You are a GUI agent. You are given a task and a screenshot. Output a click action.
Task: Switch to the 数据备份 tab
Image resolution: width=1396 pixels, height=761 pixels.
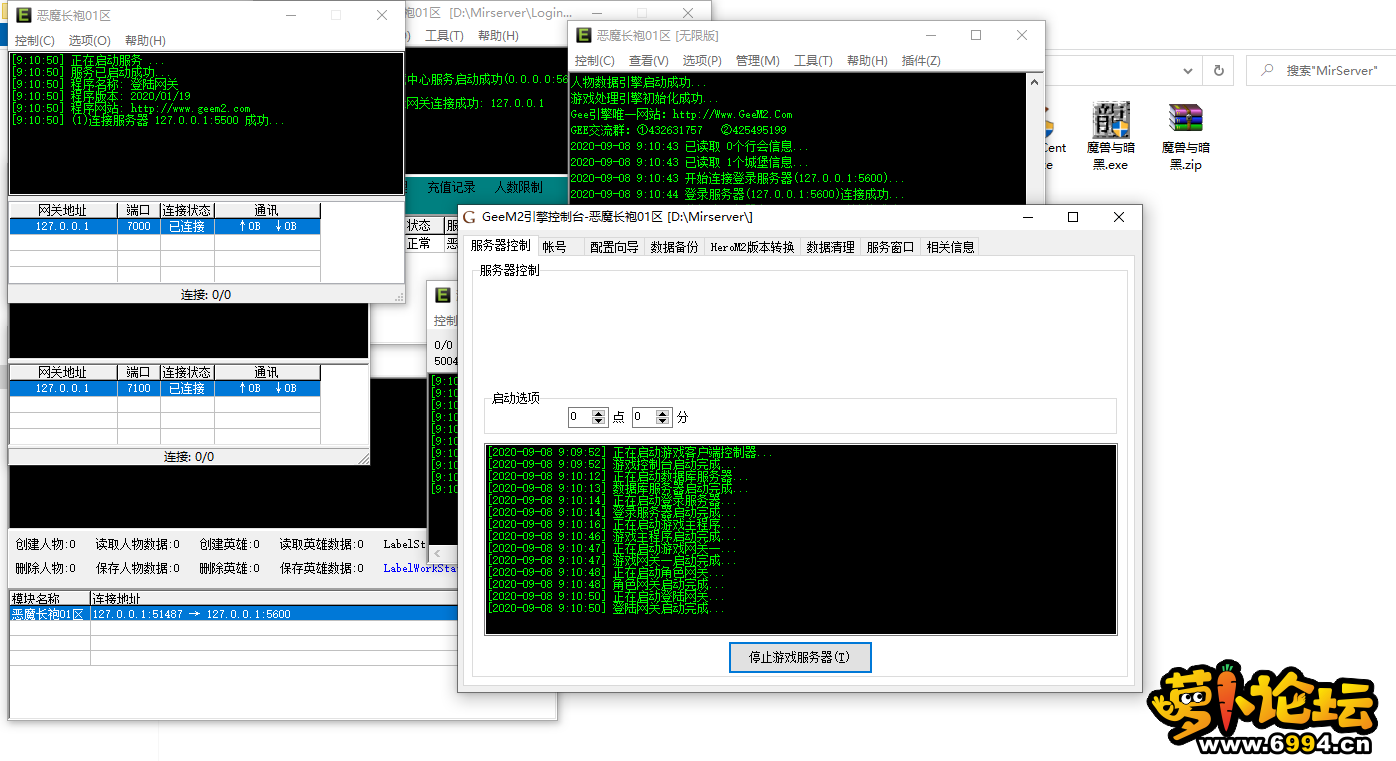pyautogui.click(x=675, y=247)
